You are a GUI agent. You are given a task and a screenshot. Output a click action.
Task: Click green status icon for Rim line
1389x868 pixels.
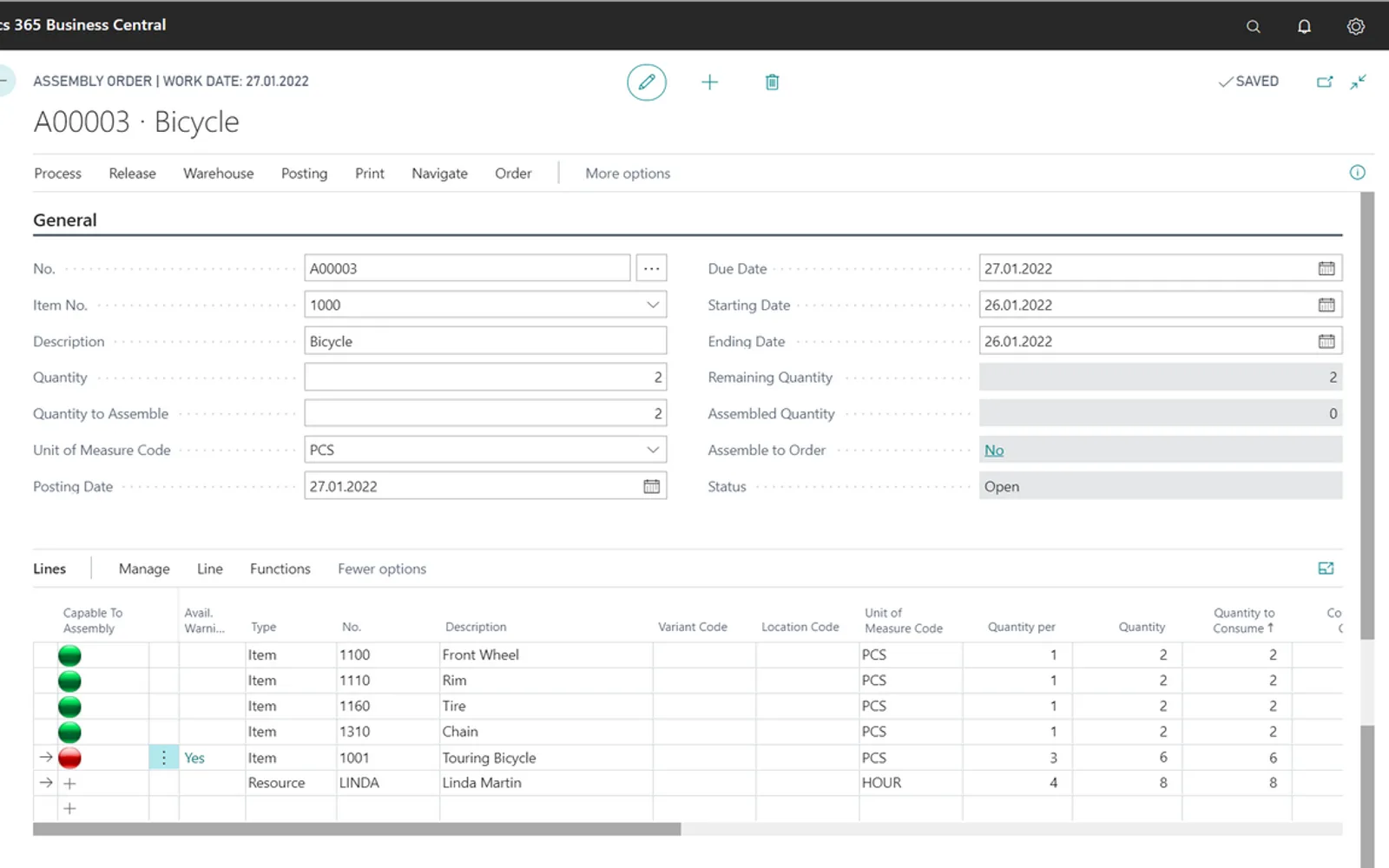coord(69,681)
